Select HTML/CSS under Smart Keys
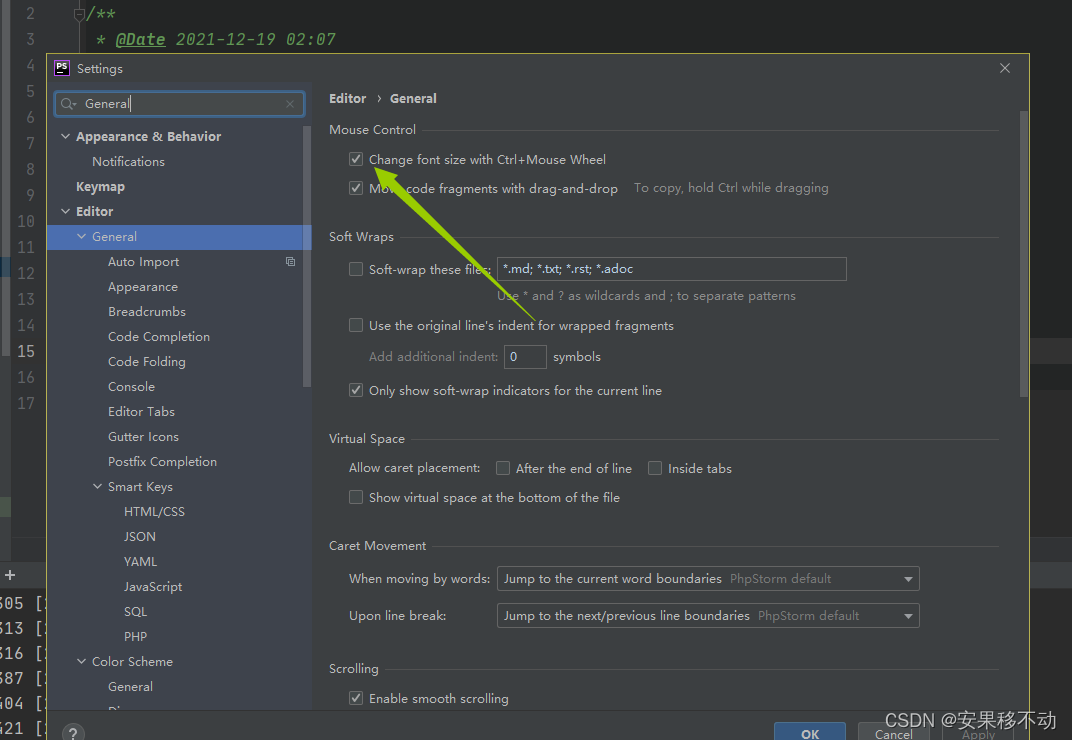This screenshot has height=740, width=1072. click(x=155, y=512)
